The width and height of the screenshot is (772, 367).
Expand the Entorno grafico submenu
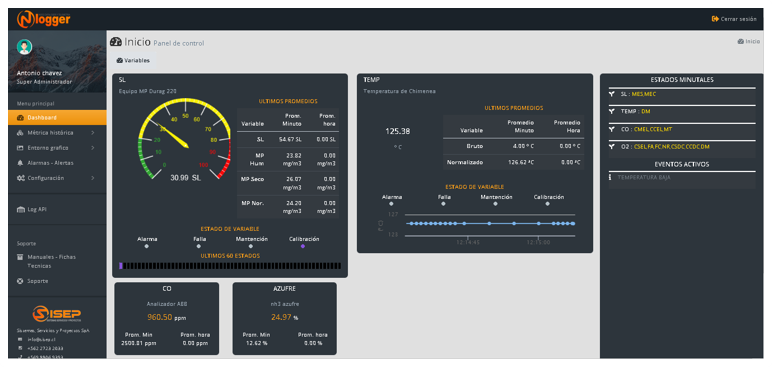click(93, 148)
